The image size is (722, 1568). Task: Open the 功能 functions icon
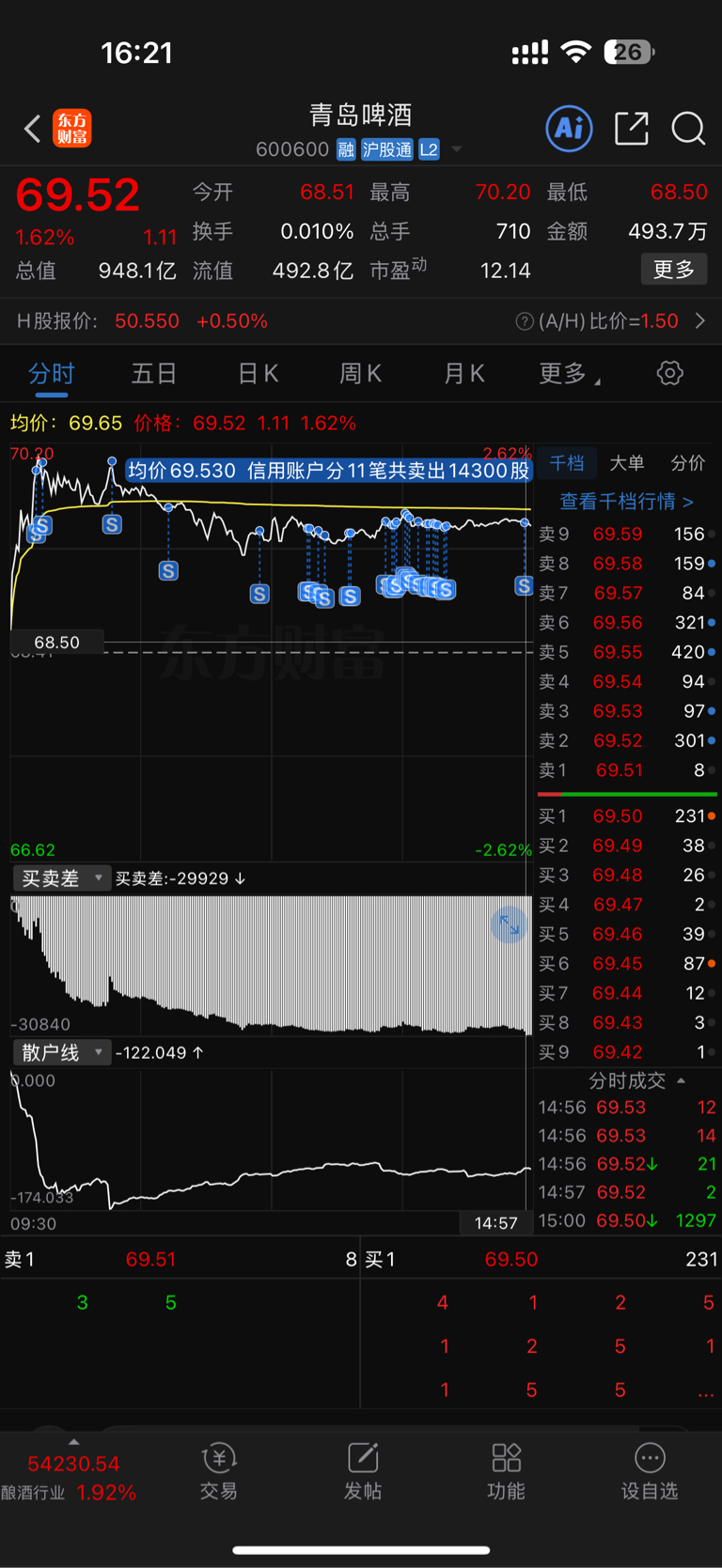pos(506,1471)
